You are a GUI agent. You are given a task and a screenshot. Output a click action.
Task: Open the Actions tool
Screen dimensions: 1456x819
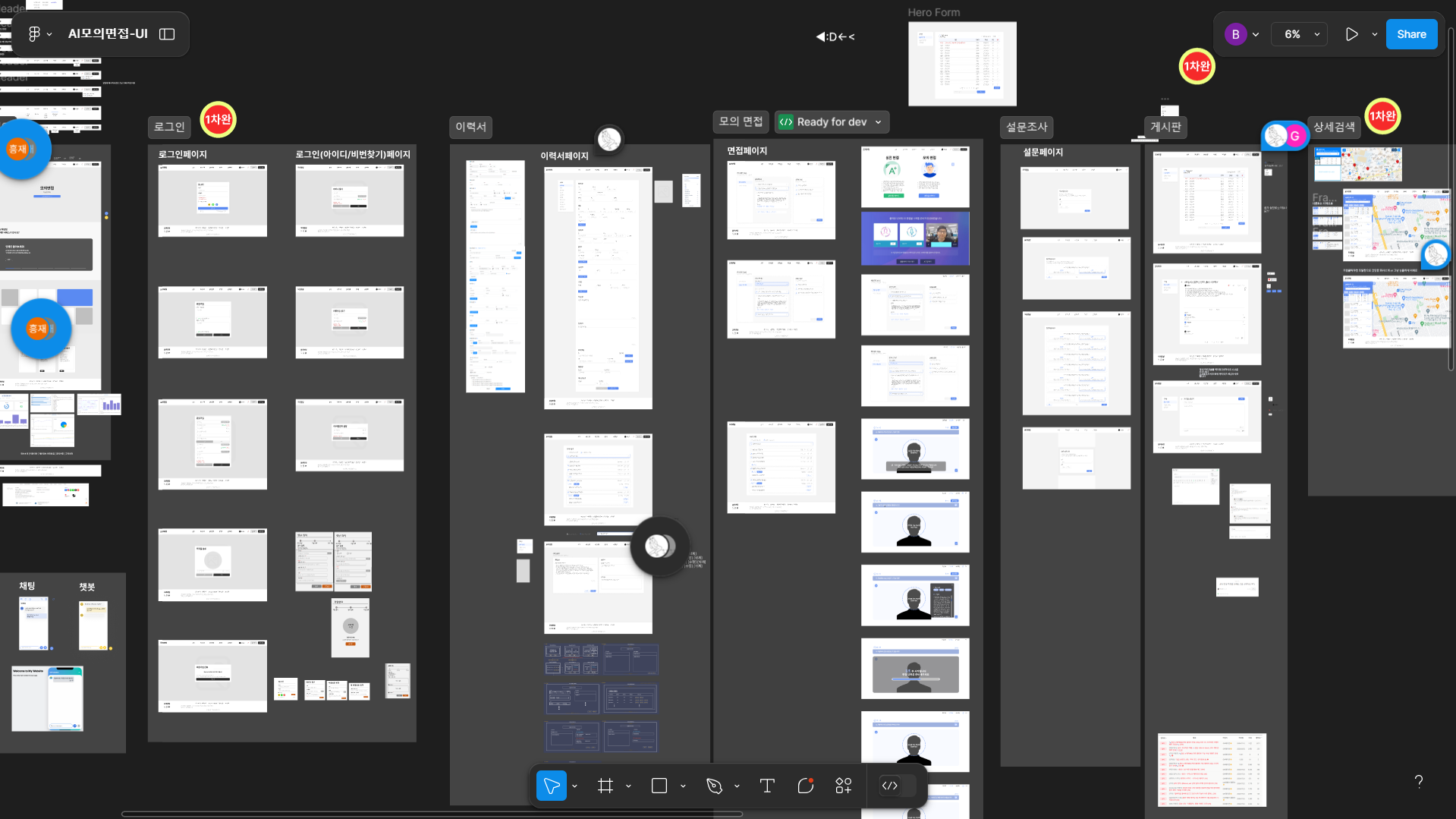tap(844, 786)
